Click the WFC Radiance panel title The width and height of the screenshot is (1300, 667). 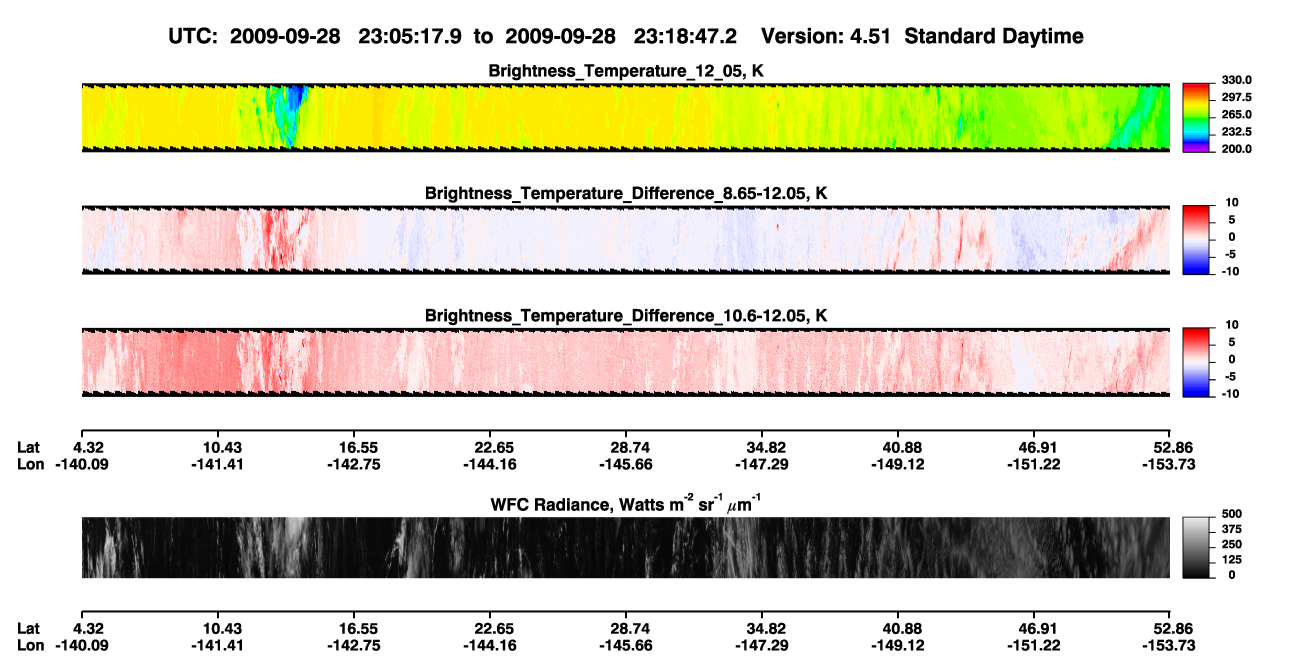pyautogui.click(x=626, y=504)
